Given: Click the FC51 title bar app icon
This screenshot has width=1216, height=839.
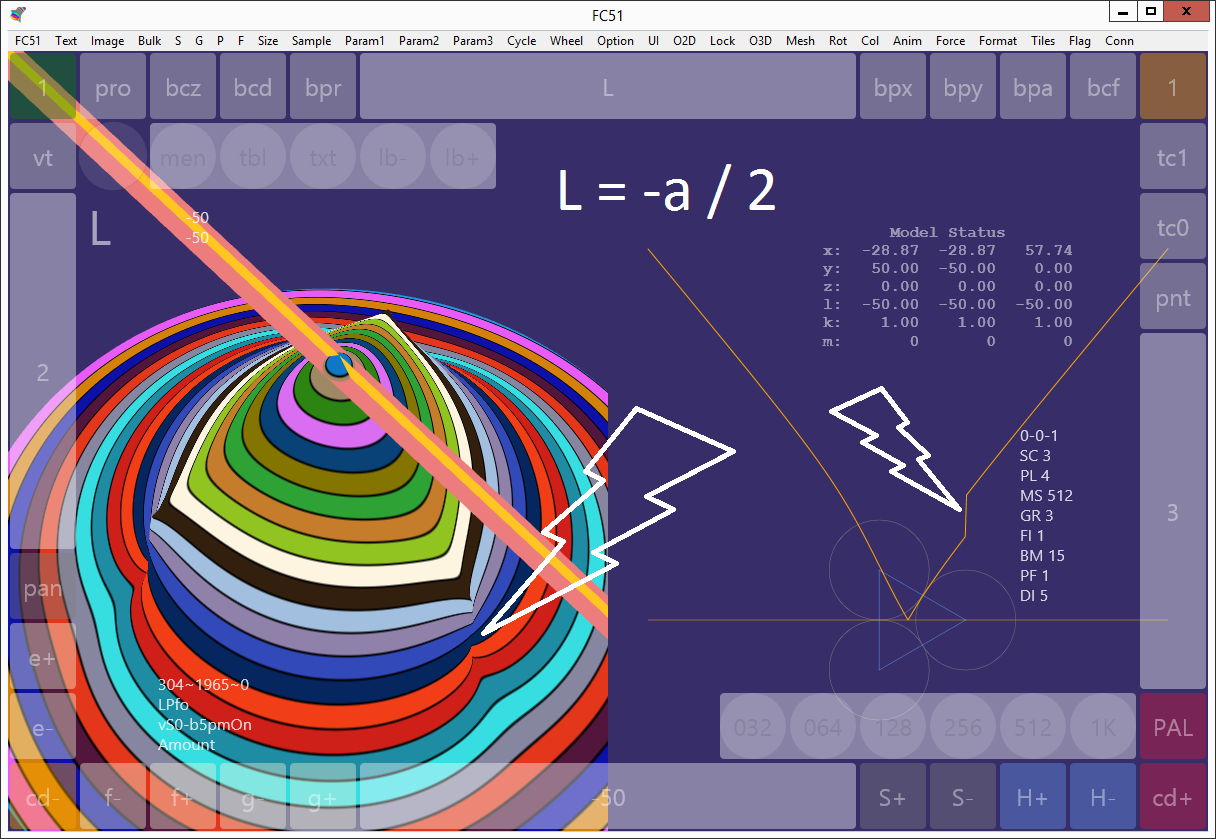Looking at the screenshot, I should [x=20, y=14].
